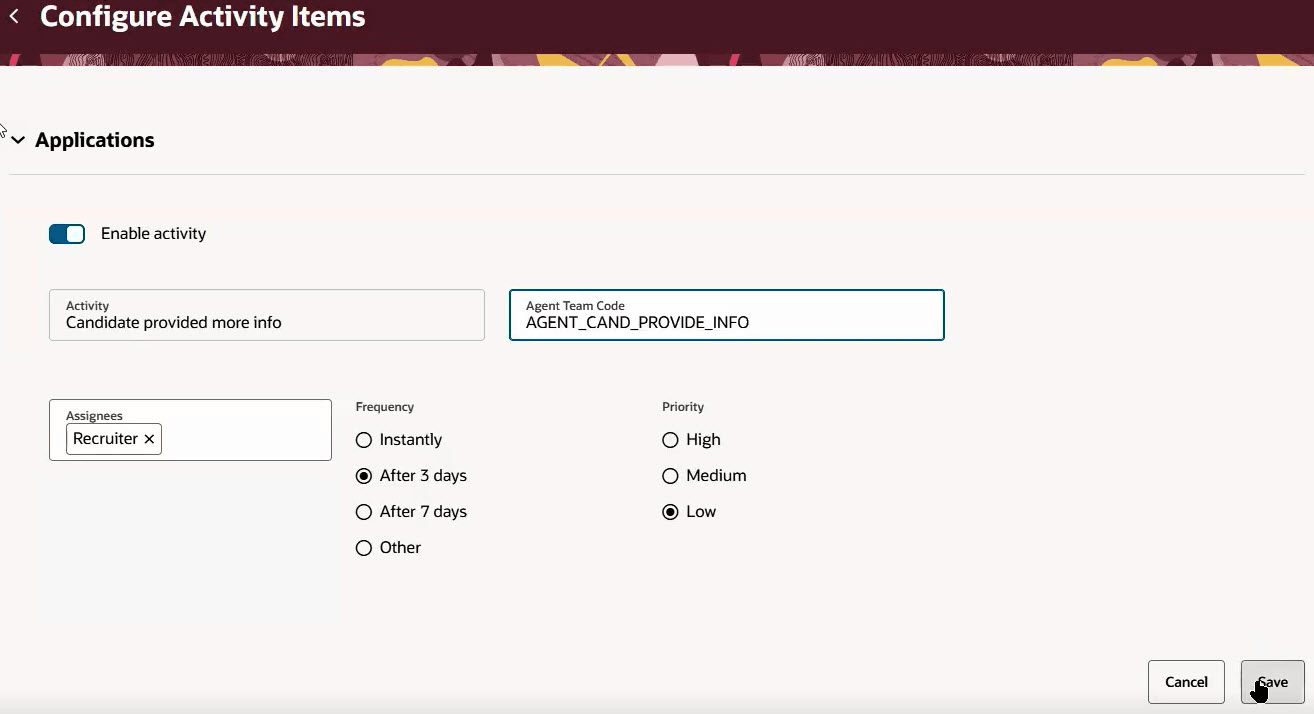Click the Frequency label
1314x714 pixels.
coord(385,407)
